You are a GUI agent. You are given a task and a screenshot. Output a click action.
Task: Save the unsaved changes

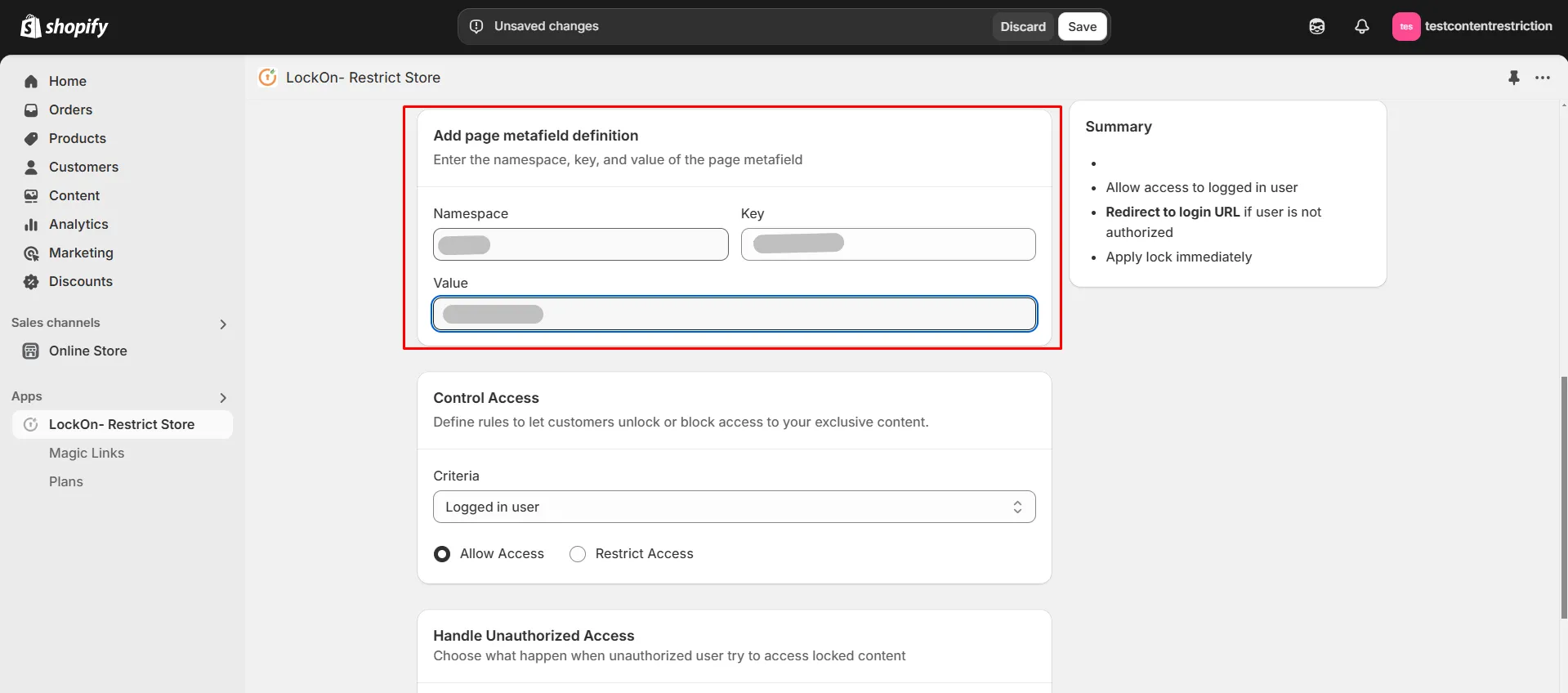(x=1083, y=26)
